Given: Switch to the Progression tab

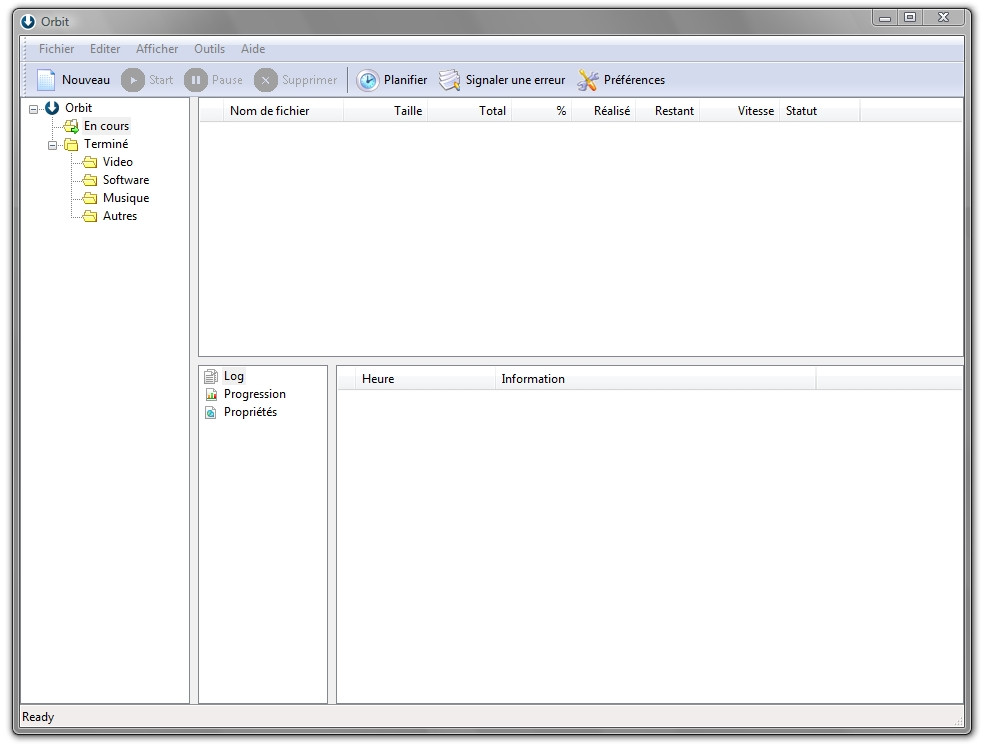Looking at the screenshot, I should 253,394.
